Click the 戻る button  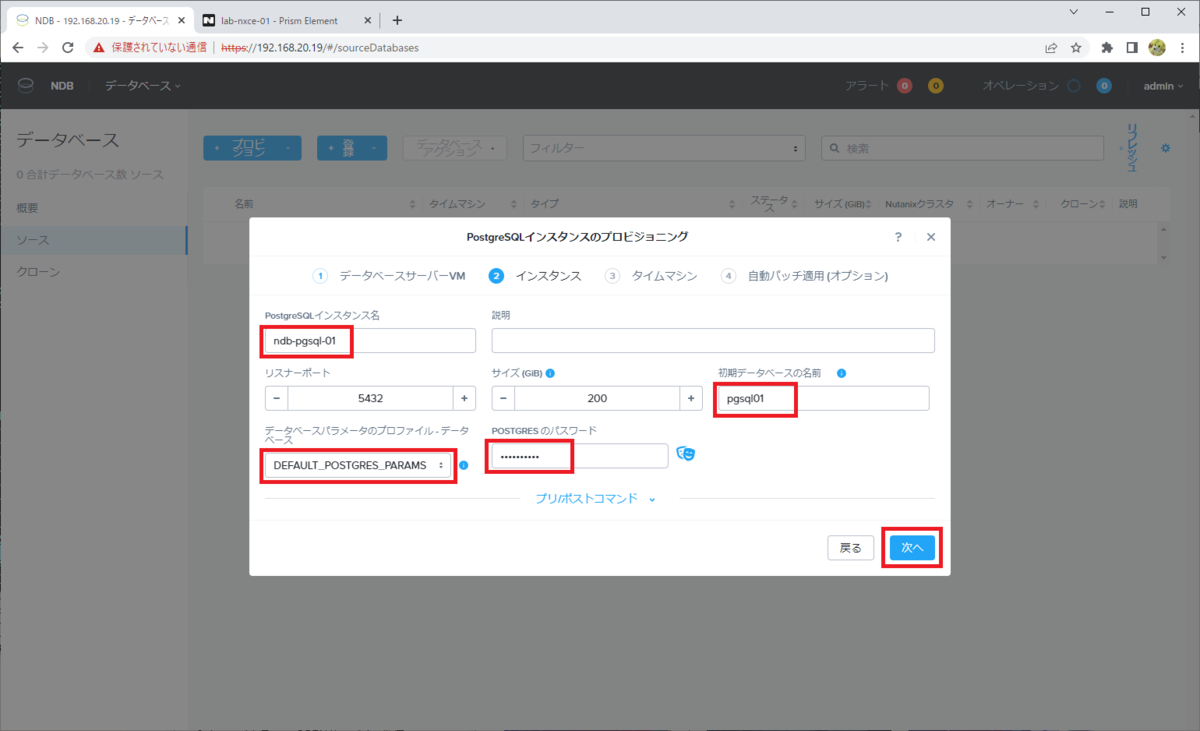coord(851,548)
